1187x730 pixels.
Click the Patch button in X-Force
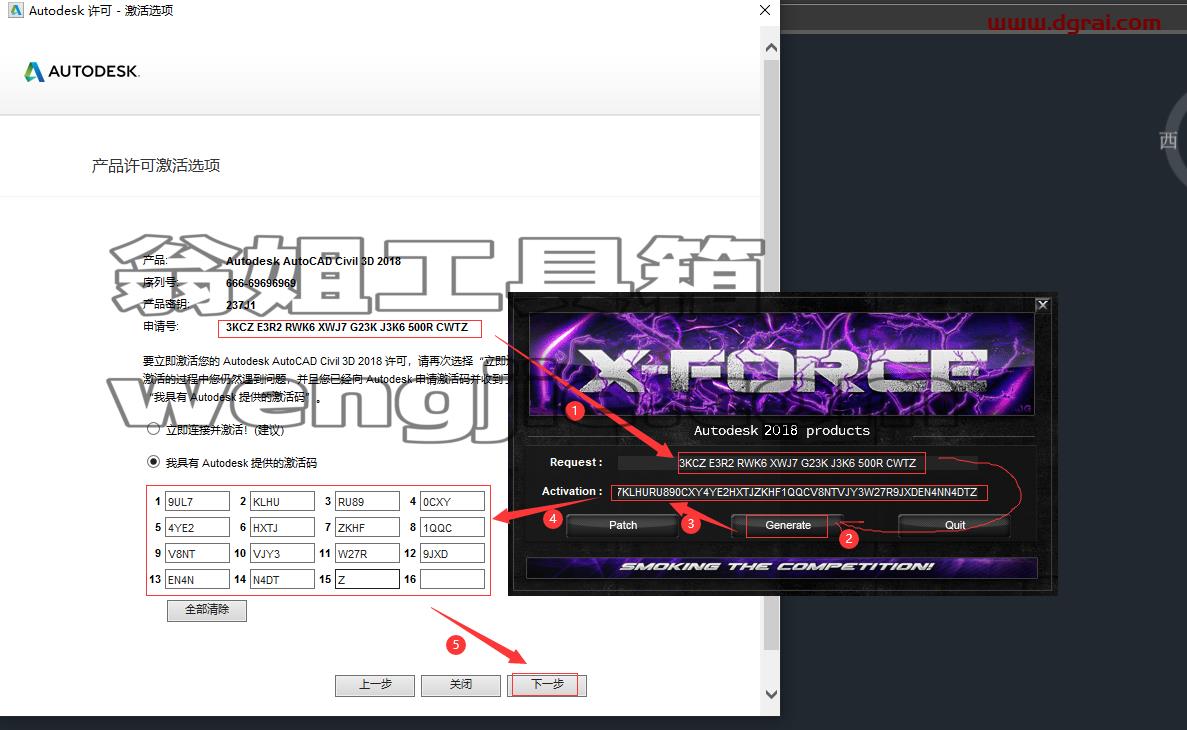pyautogui.click(x=622, y=525)
